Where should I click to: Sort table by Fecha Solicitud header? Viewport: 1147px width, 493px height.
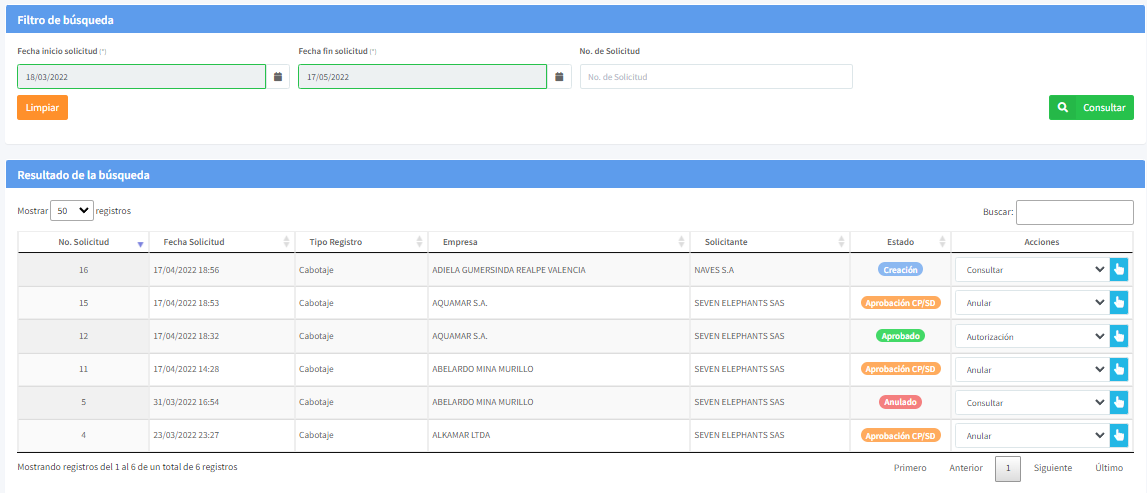[x=194, y=242]
